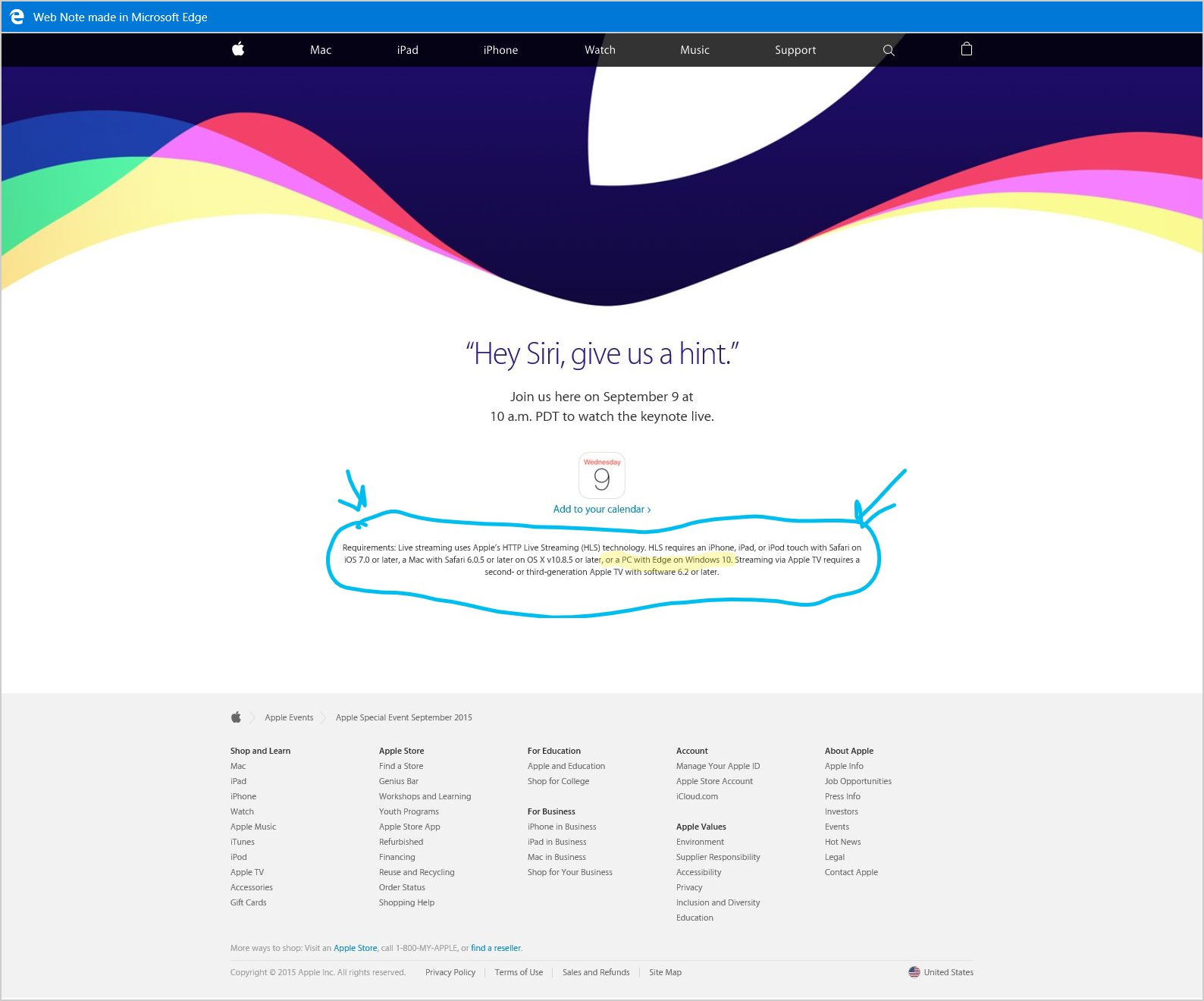Screen dimensions: 1204x1001
Task: Open Workshops and Learning link
Action: click(x=425, y=796)
